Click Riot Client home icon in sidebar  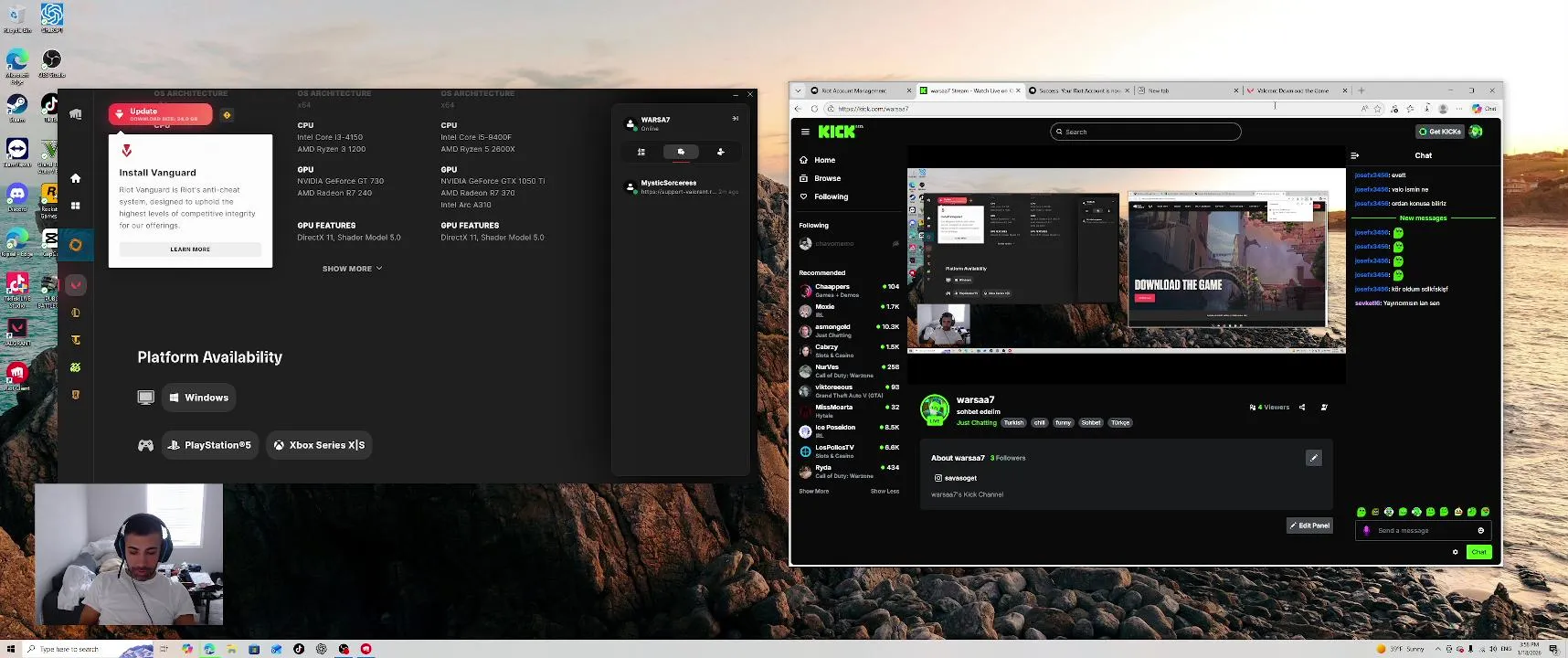[76, 178]
